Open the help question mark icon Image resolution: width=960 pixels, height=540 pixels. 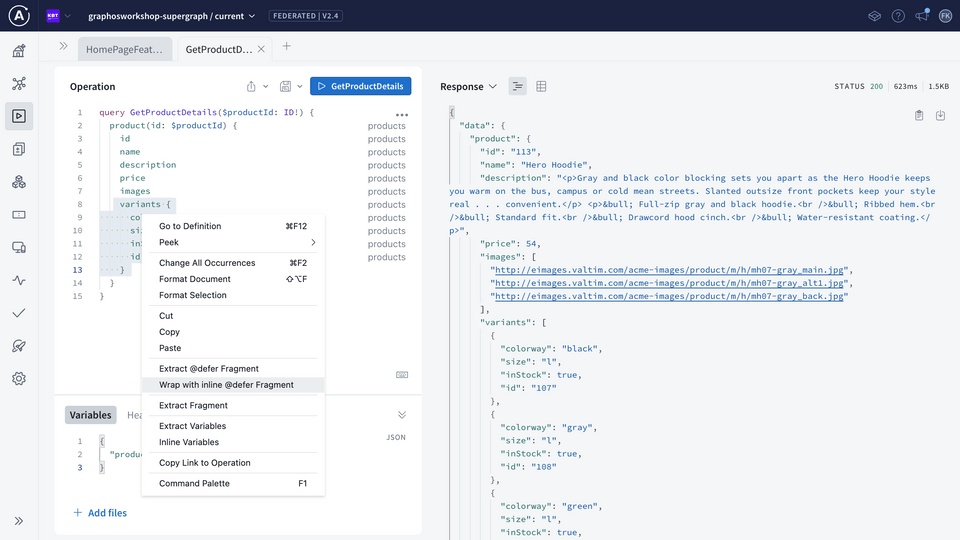898,16
